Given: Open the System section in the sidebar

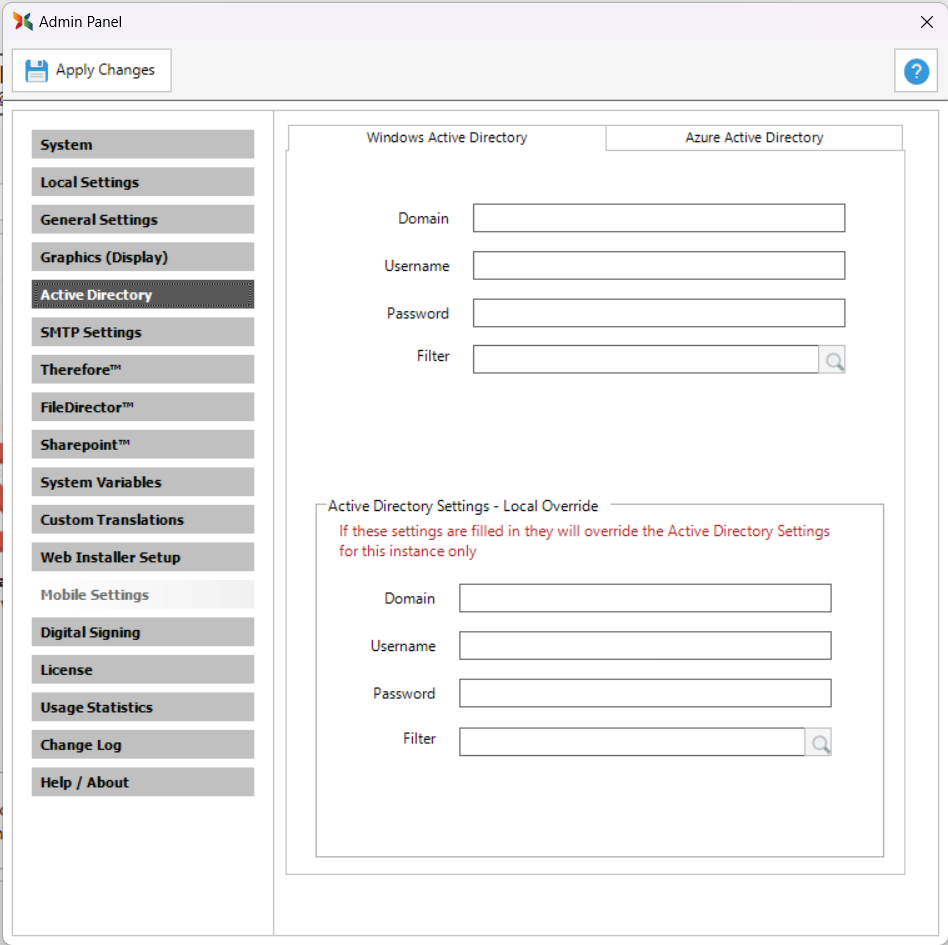Looking at the screenshot, I should coord(142,145).
